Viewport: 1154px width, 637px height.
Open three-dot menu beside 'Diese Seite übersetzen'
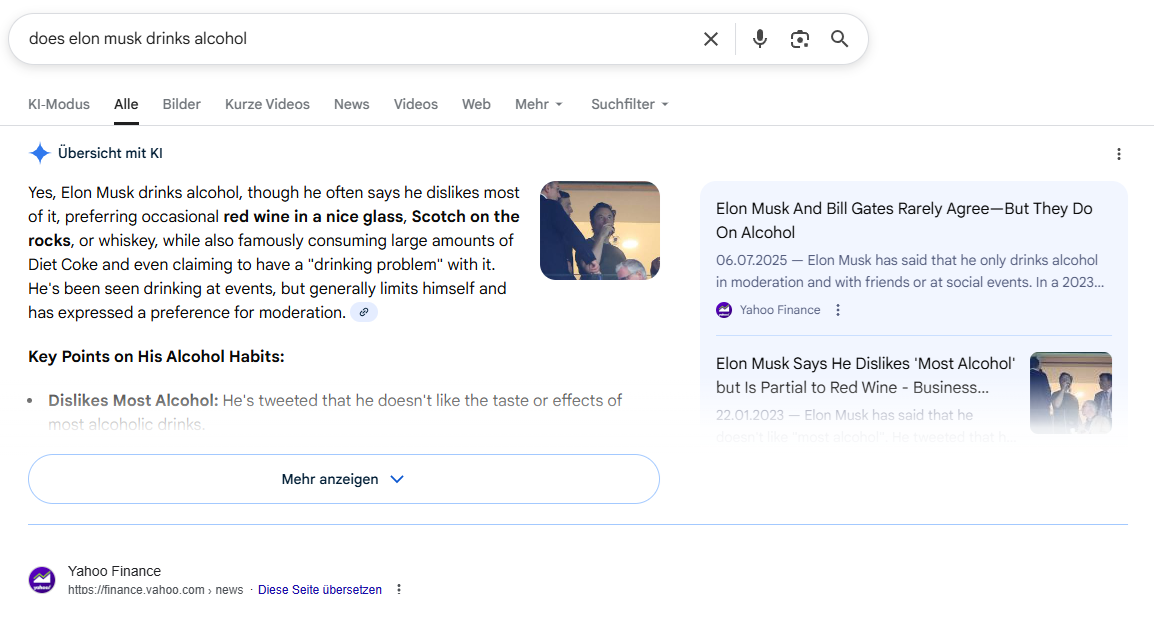(399, 589)
